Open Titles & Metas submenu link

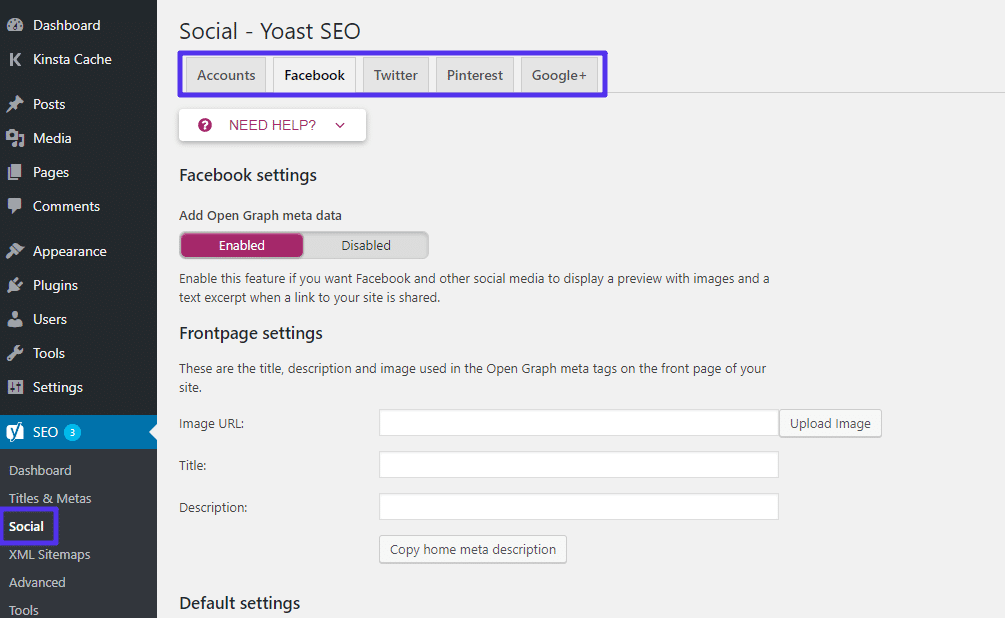pos(50,498)
